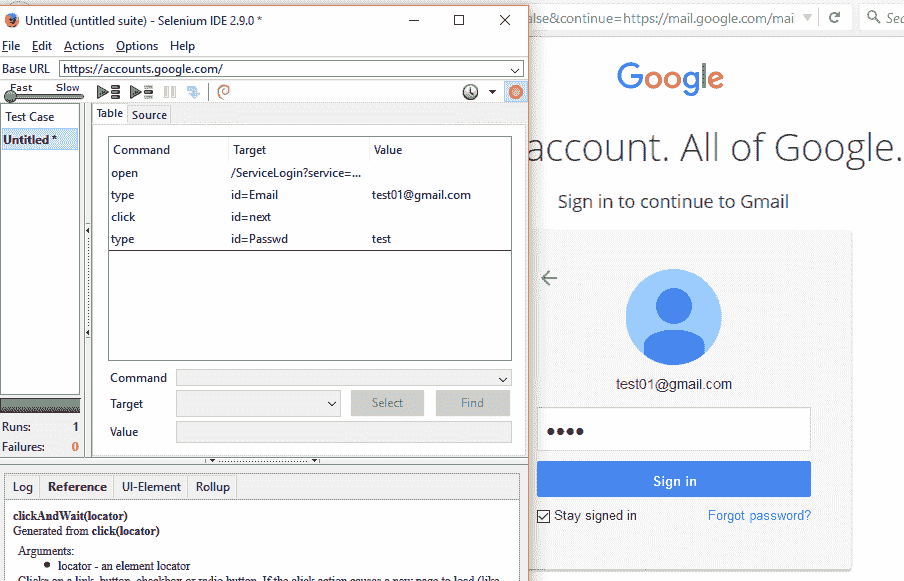Click the test progress bar
The width and height of the screenshot is (904, 581).
click(40, 406)
